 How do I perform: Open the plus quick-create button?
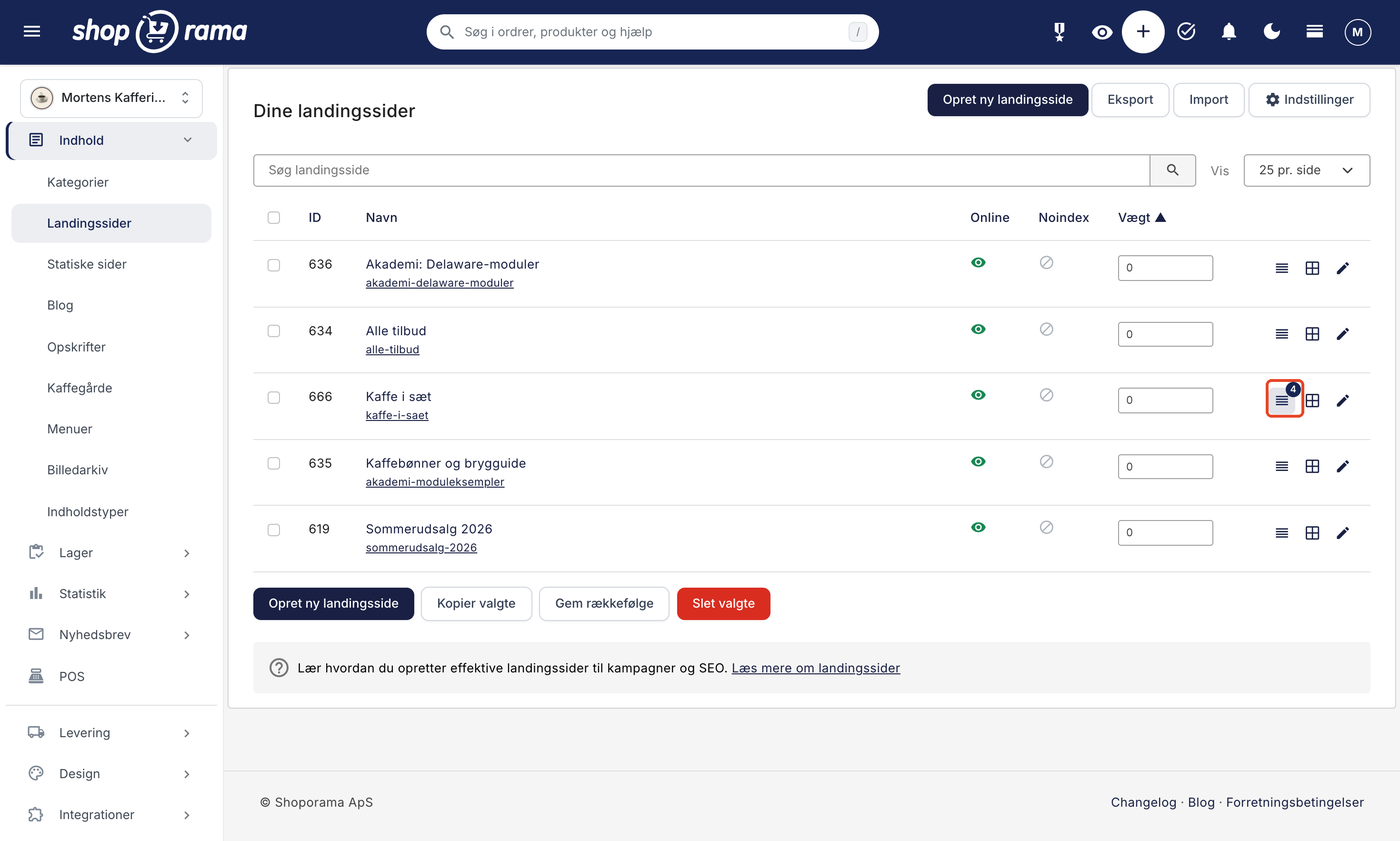[1143, 32]
